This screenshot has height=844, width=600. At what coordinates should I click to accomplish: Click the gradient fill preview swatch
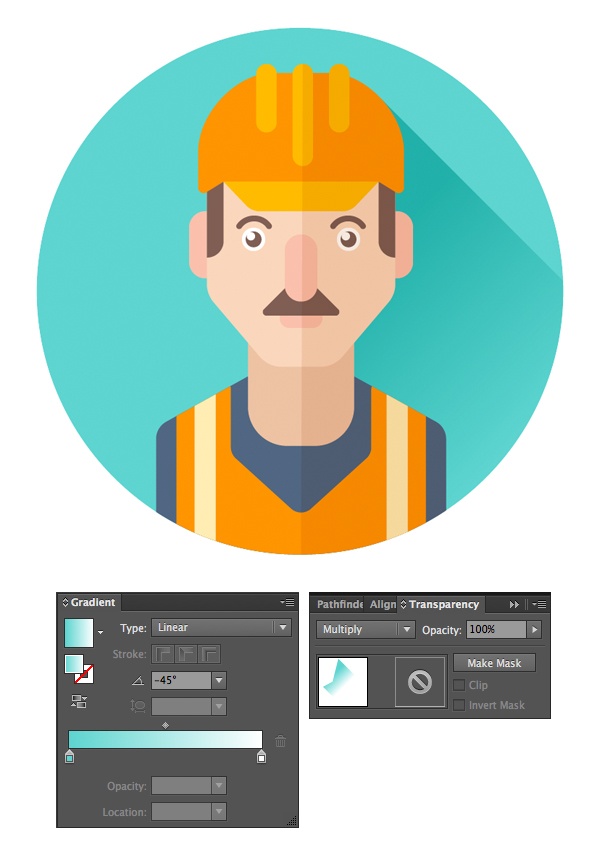[79, 632]
